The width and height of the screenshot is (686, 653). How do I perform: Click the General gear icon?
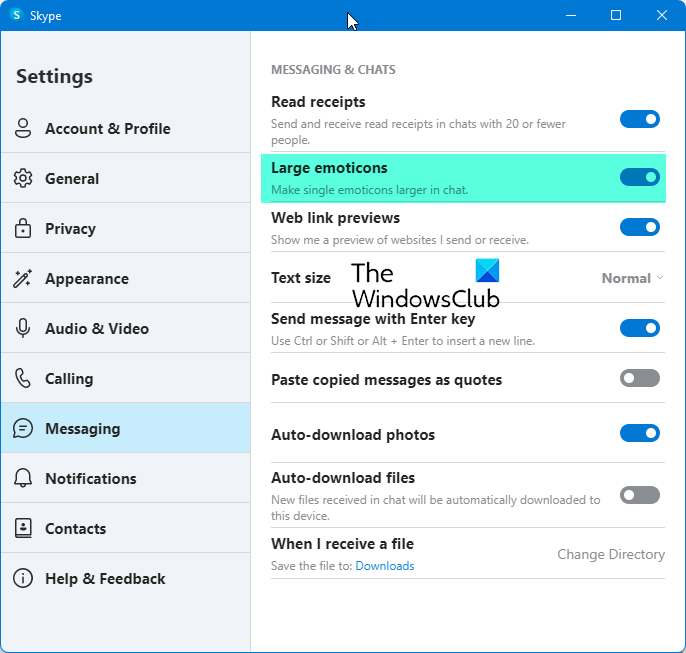(23, 178)
